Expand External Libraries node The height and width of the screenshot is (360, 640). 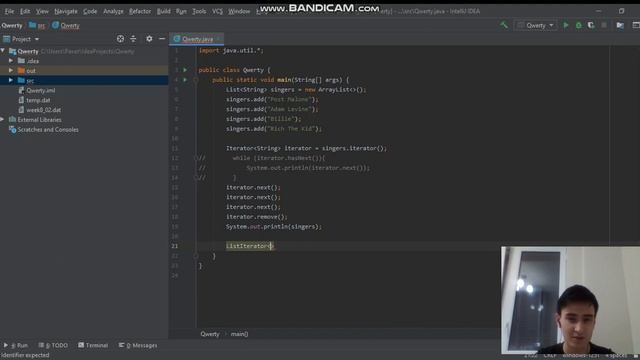(3, 120)
